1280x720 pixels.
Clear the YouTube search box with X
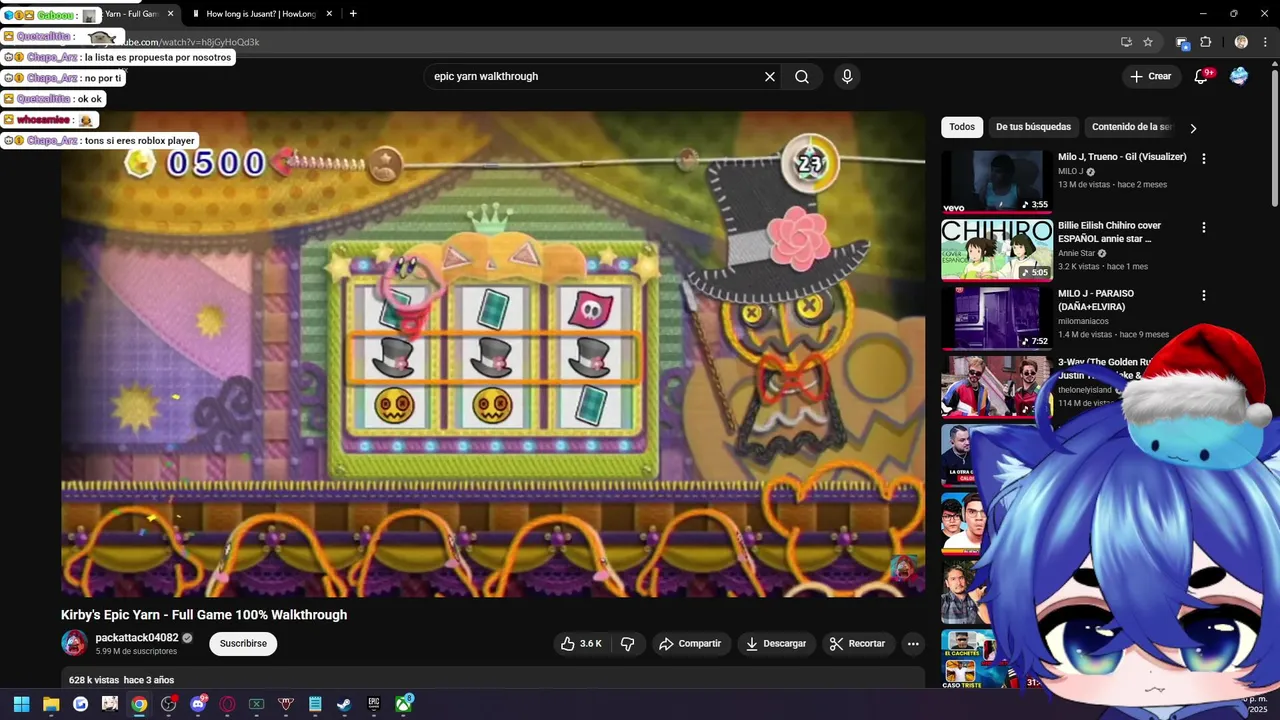tap(770, 77)
